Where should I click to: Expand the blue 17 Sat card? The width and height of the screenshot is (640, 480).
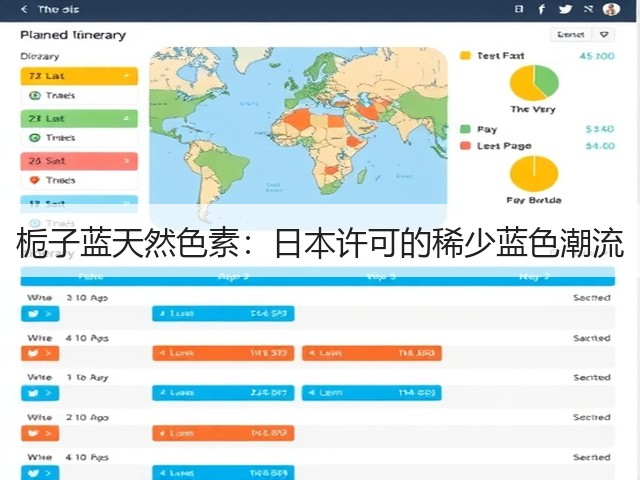tap(79, 203)
